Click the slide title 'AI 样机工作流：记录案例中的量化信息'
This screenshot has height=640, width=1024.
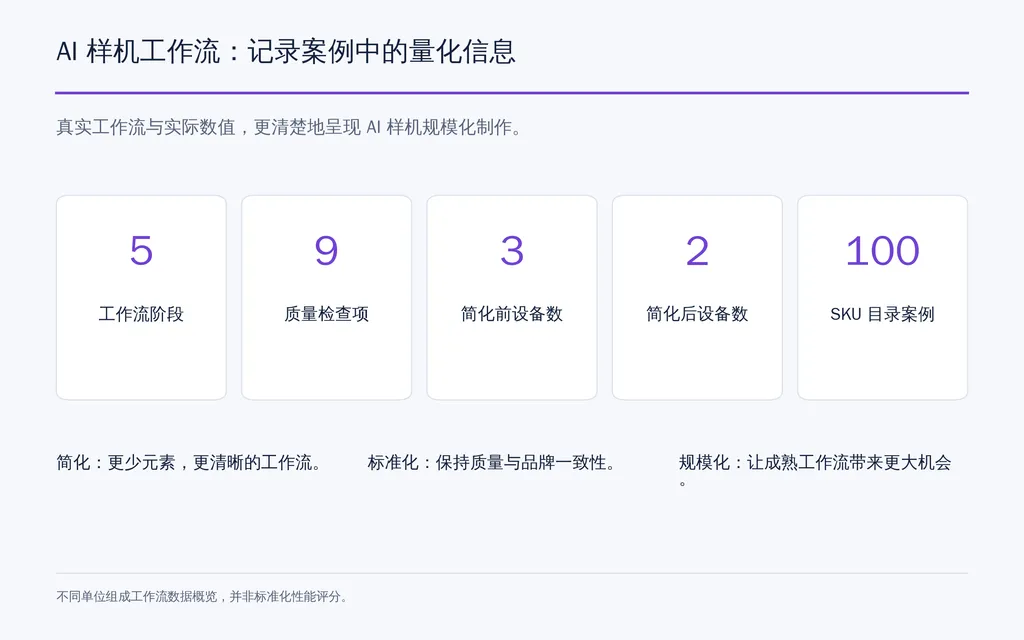(286, 52)
